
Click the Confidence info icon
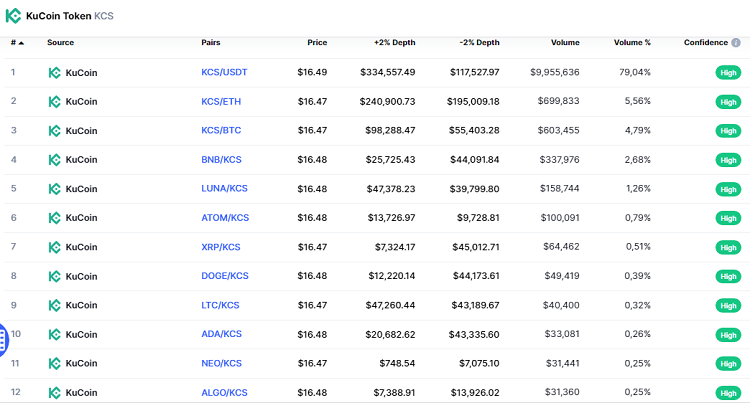click(736, 43)
